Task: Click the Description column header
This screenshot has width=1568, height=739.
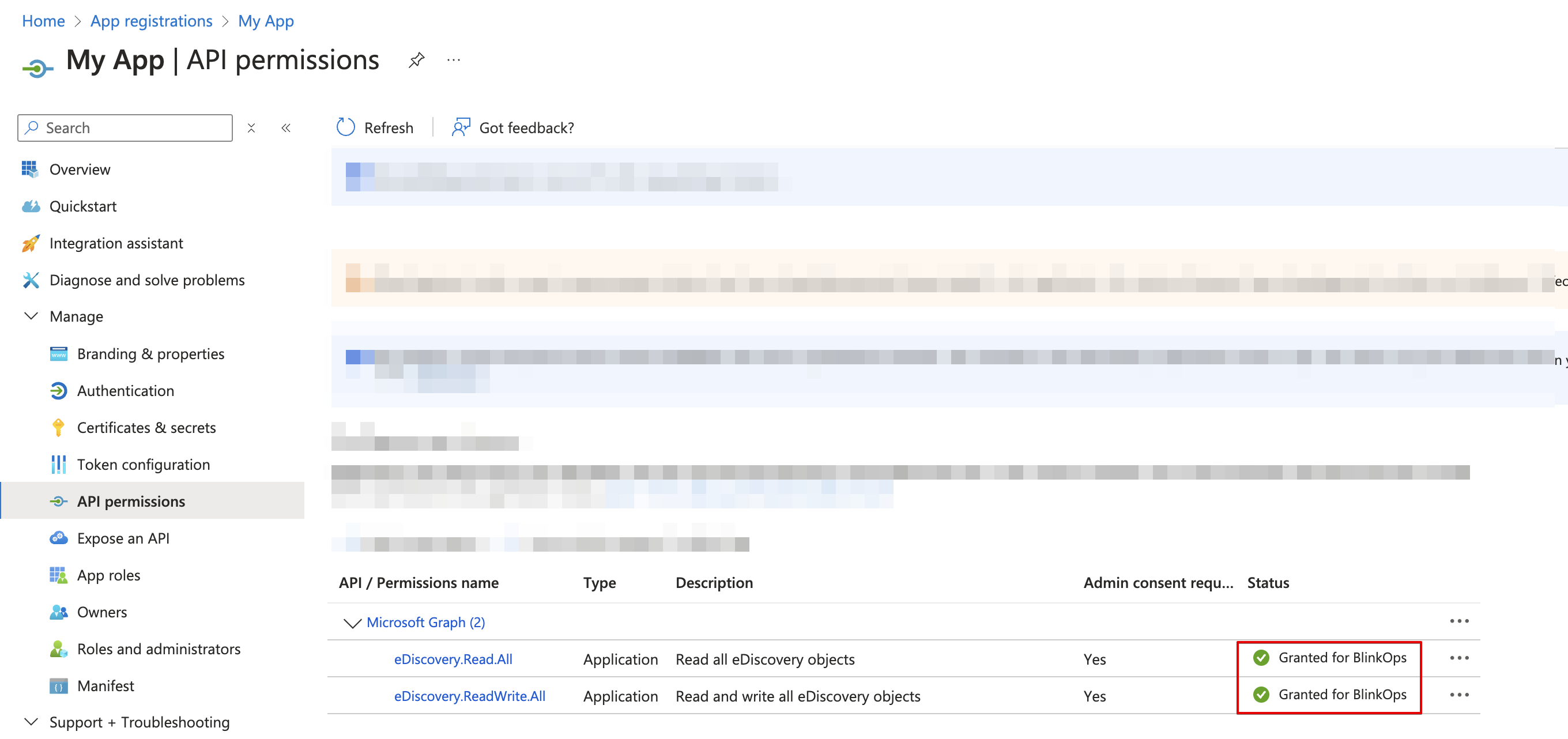Action: pyautogui.click(x=714, y=583)
